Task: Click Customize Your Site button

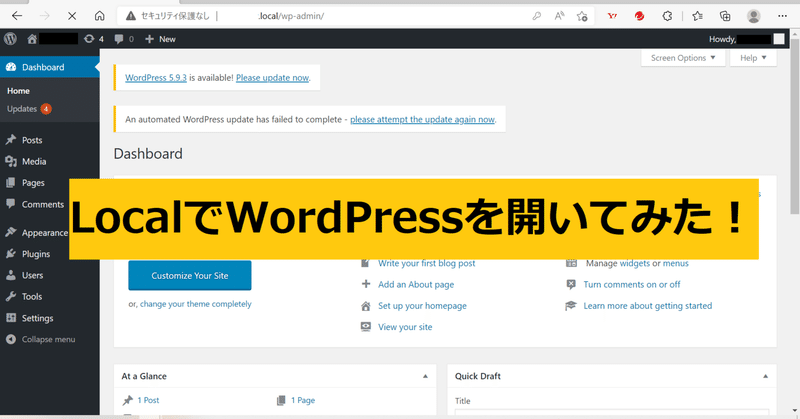Action: pyautogui.click(x=190, y=276)
